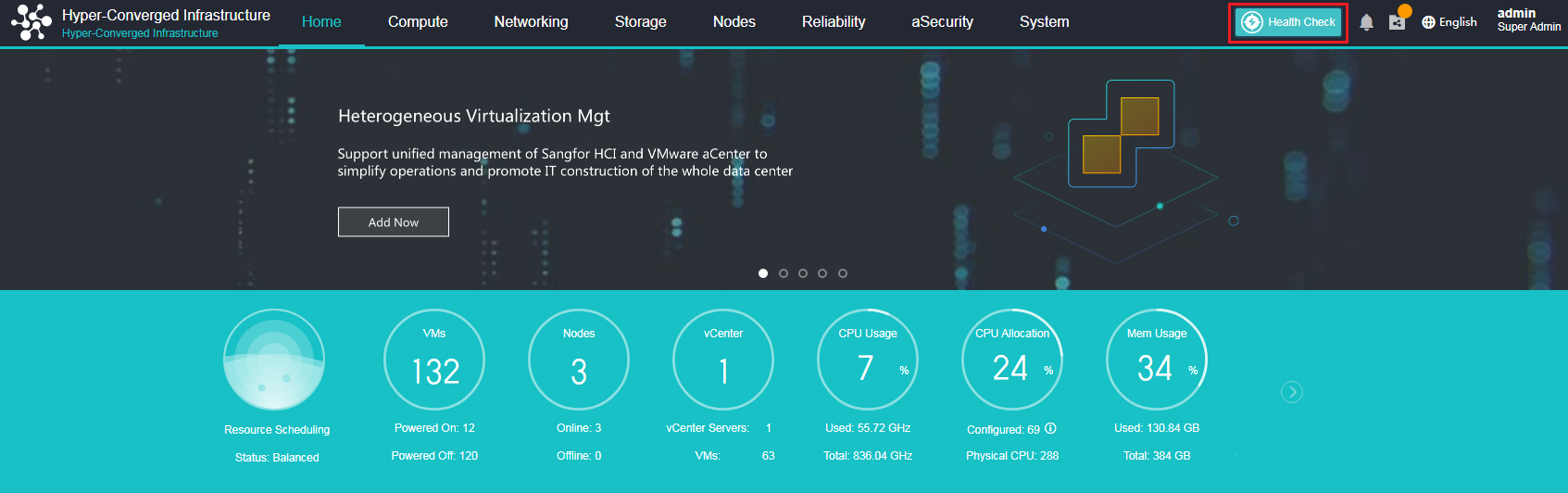The width and height of the screenshot is (1568, 493).
Task: Click the Add Now button
Action: pyautogui.click(x=394, y=222)
